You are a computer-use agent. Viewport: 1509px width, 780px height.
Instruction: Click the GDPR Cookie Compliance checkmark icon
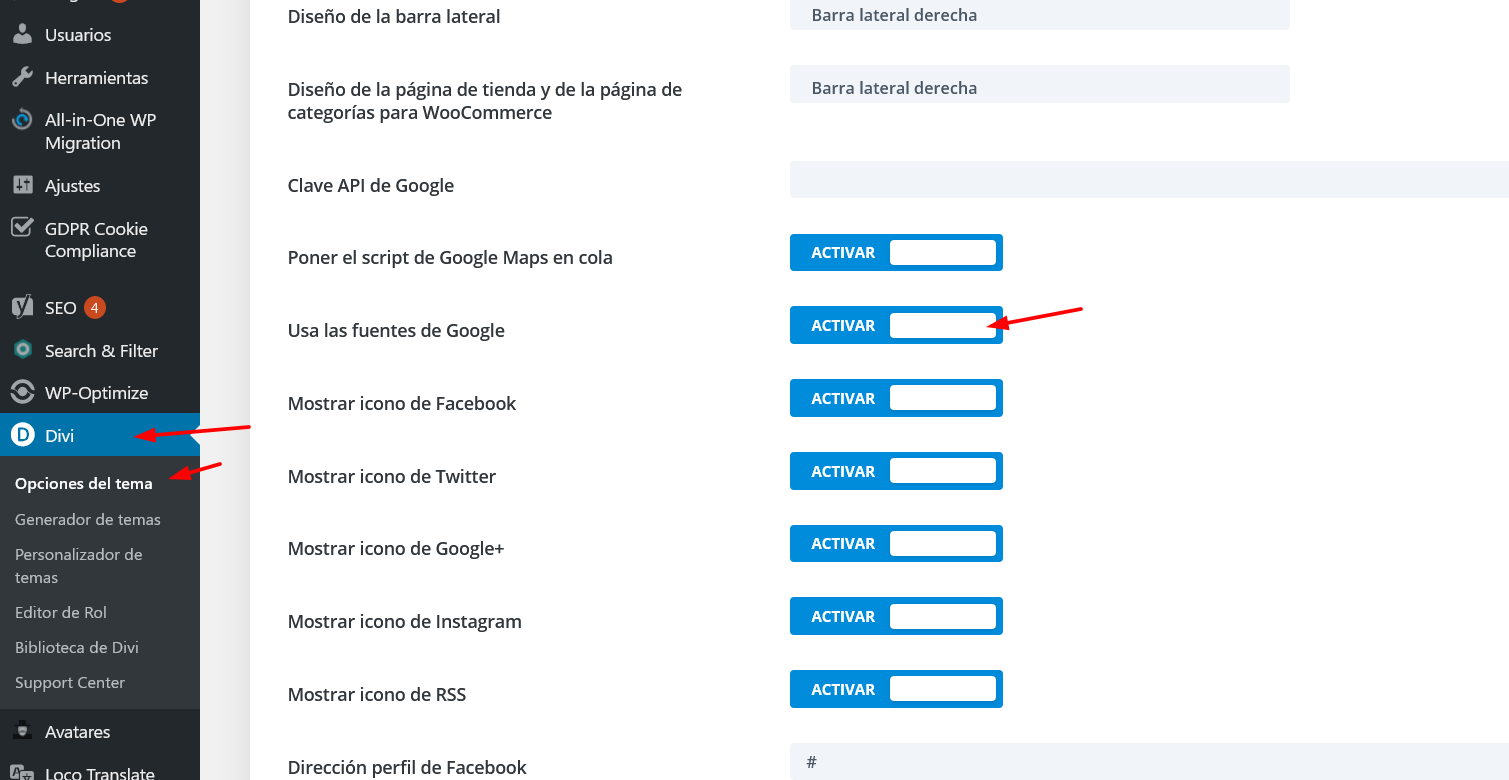point(22,228)
